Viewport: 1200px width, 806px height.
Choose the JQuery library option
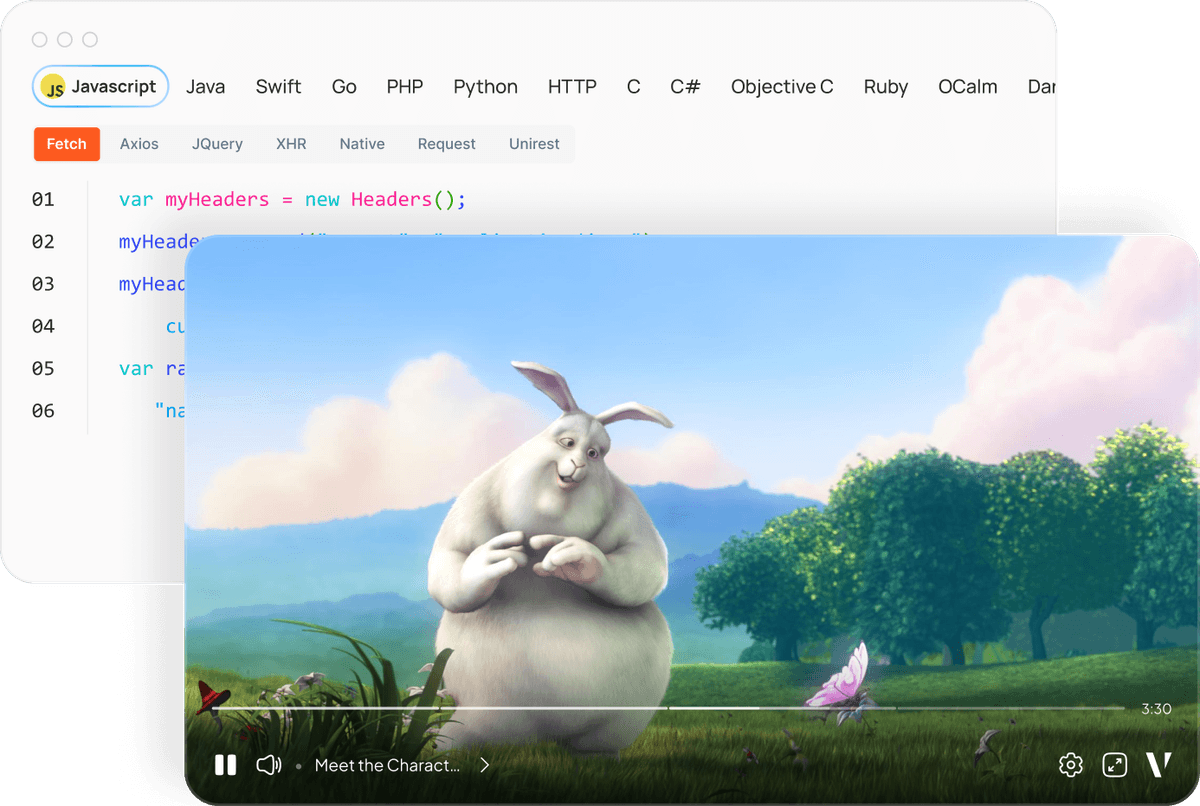(218, 144)
